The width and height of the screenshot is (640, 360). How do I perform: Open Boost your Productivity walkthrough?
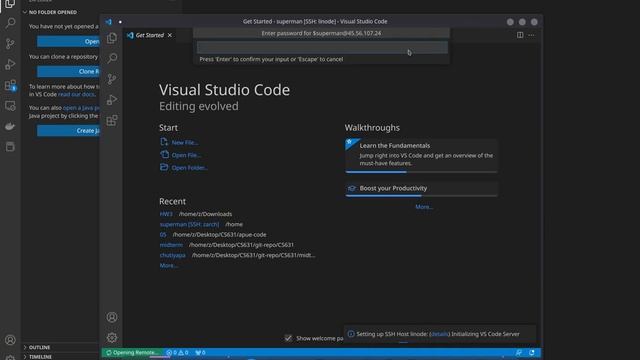click(x=421, y=188)
